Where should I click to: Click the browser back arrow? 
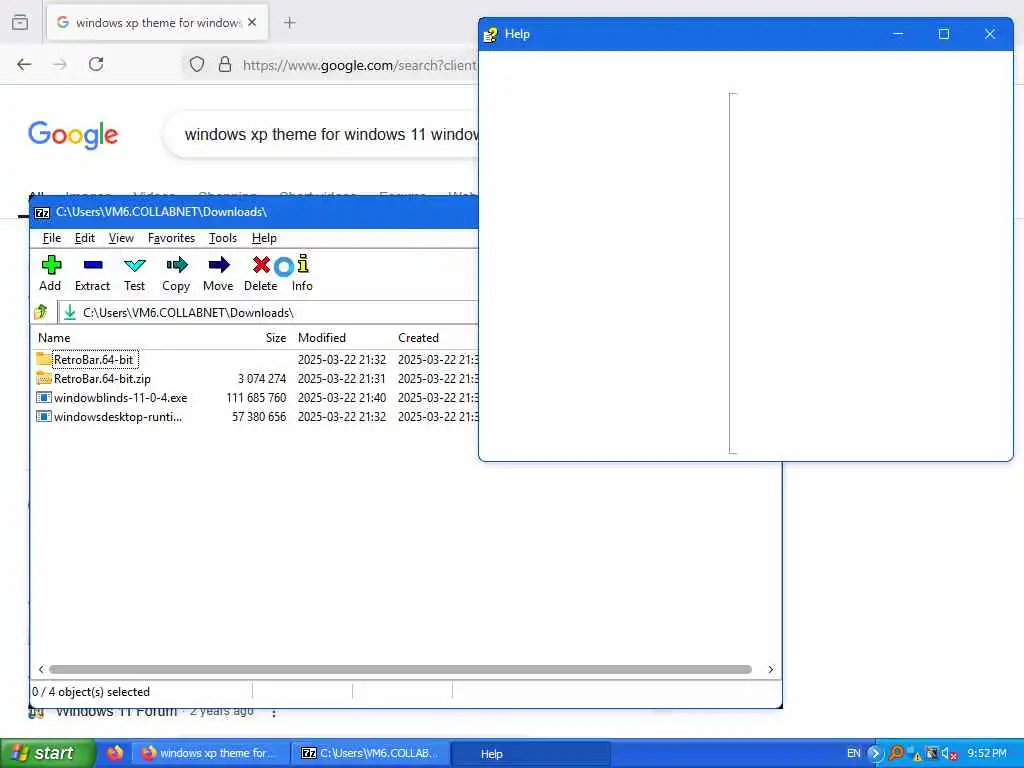[24, 64]
